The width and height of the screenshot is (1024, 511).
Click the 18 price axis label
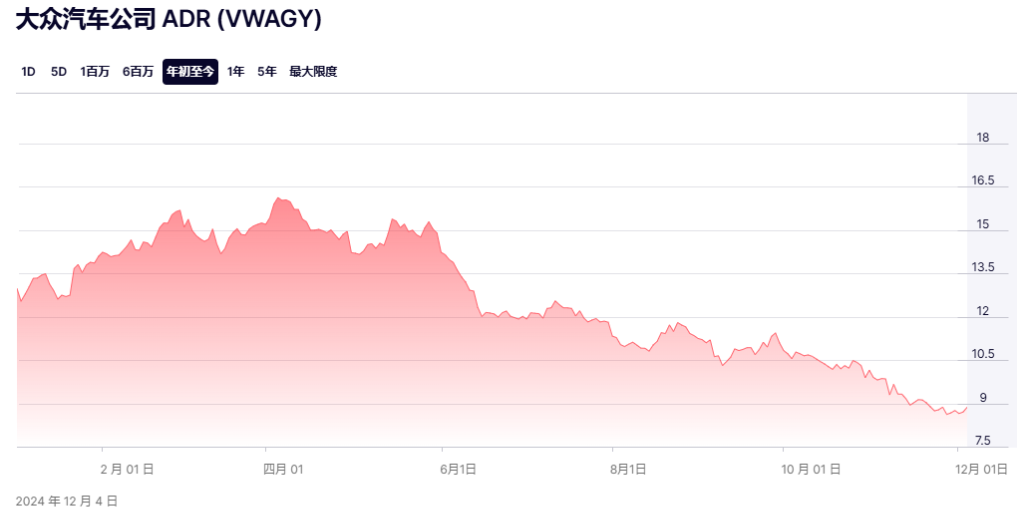click(983, 138)
